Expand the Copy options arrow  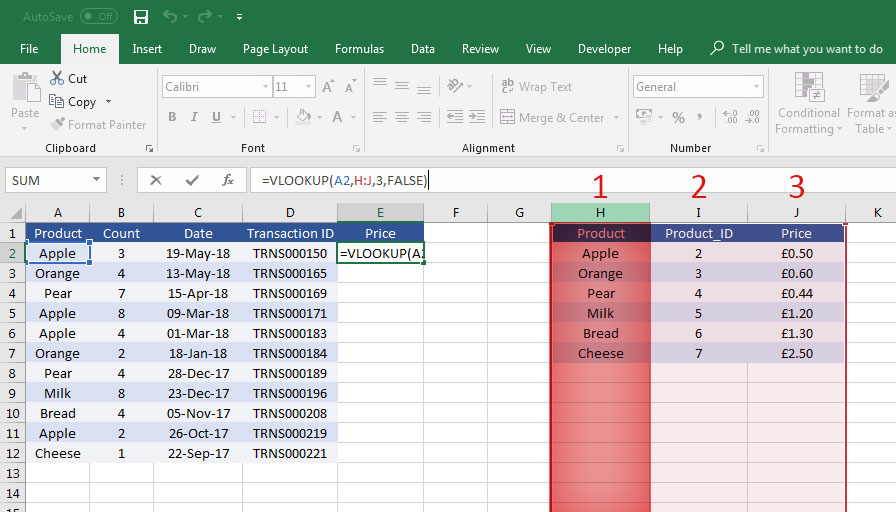108,102
